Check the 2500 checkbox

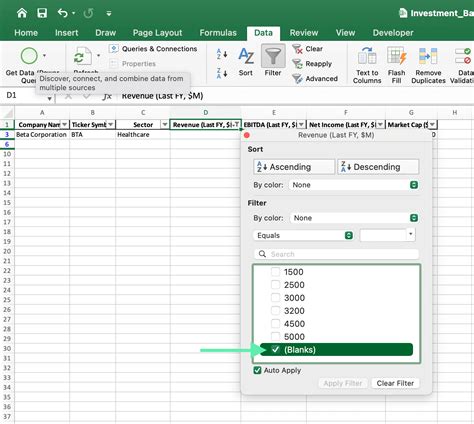tap(275, 285)
